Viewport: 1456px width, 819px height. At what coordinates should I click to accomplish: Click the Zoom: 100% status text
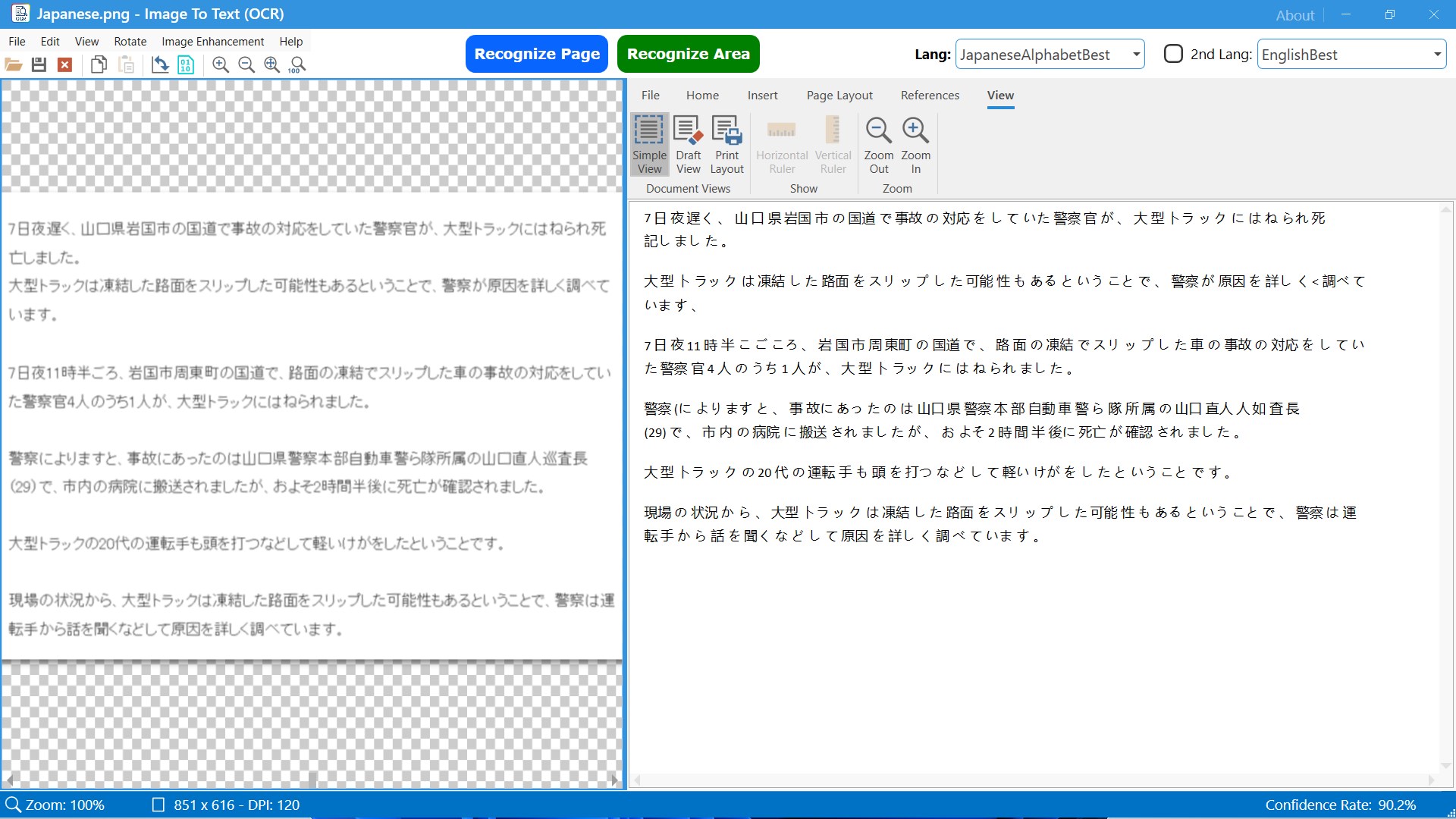(x=65, y=805)
